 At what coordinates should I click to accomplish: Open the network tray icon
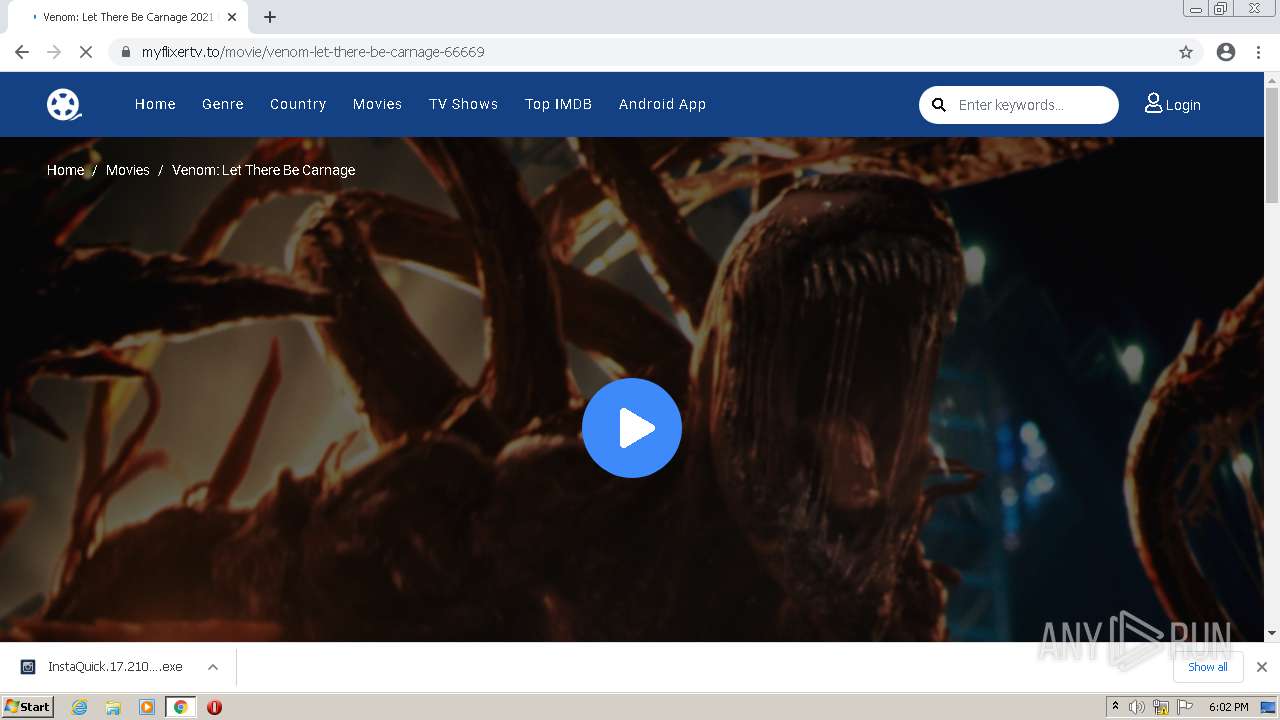[1161, 707]
